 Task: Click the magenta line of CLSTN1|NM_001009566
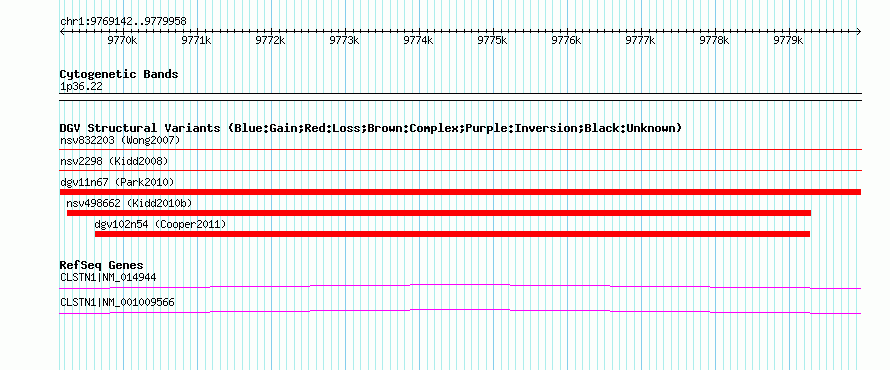[460, 311]
